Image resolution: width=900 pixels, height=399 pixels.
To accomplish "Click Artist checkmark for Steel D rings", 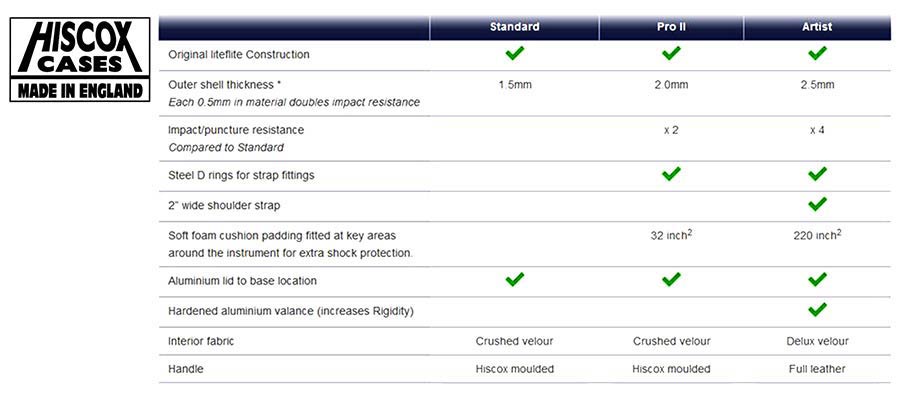I will tap(817, 174).
